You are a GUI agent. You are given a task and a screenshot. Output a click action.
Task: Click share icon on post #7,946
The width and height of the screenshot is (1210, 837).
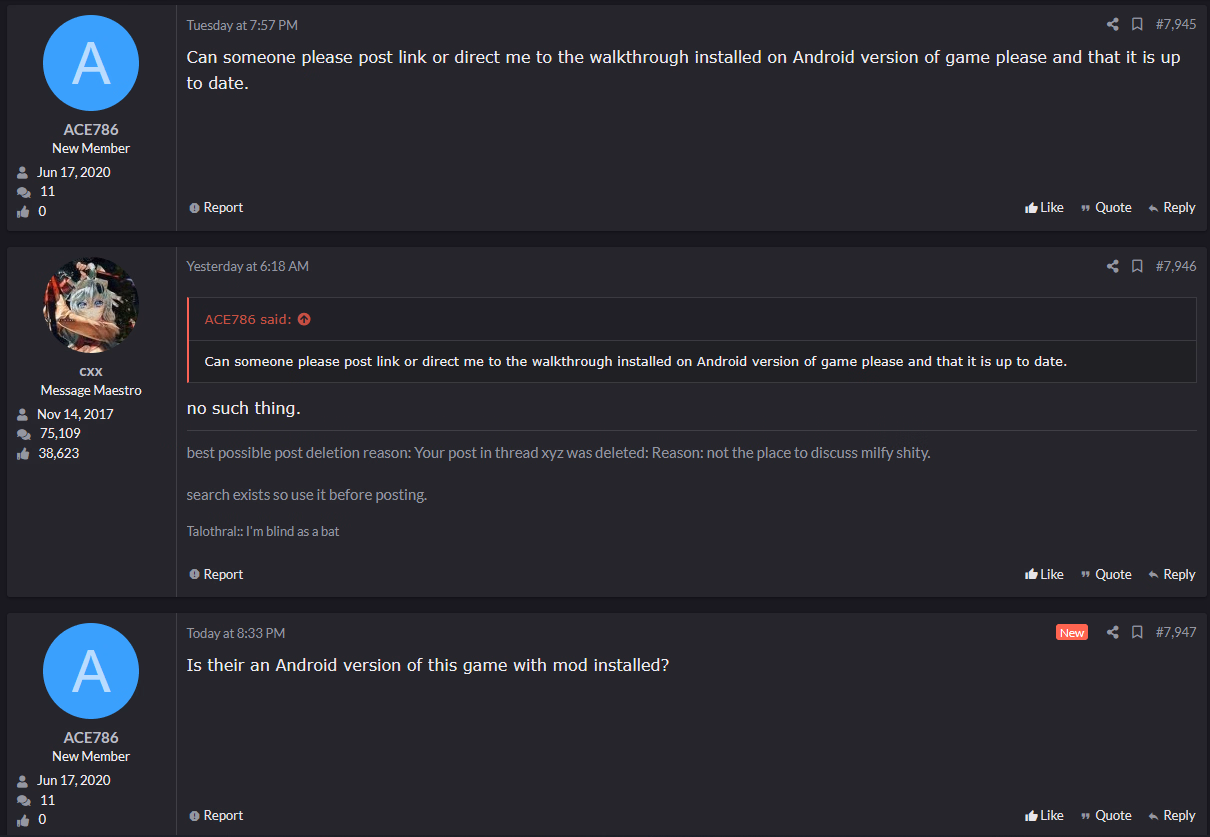pyautogui.click(x=1113, y=266)
